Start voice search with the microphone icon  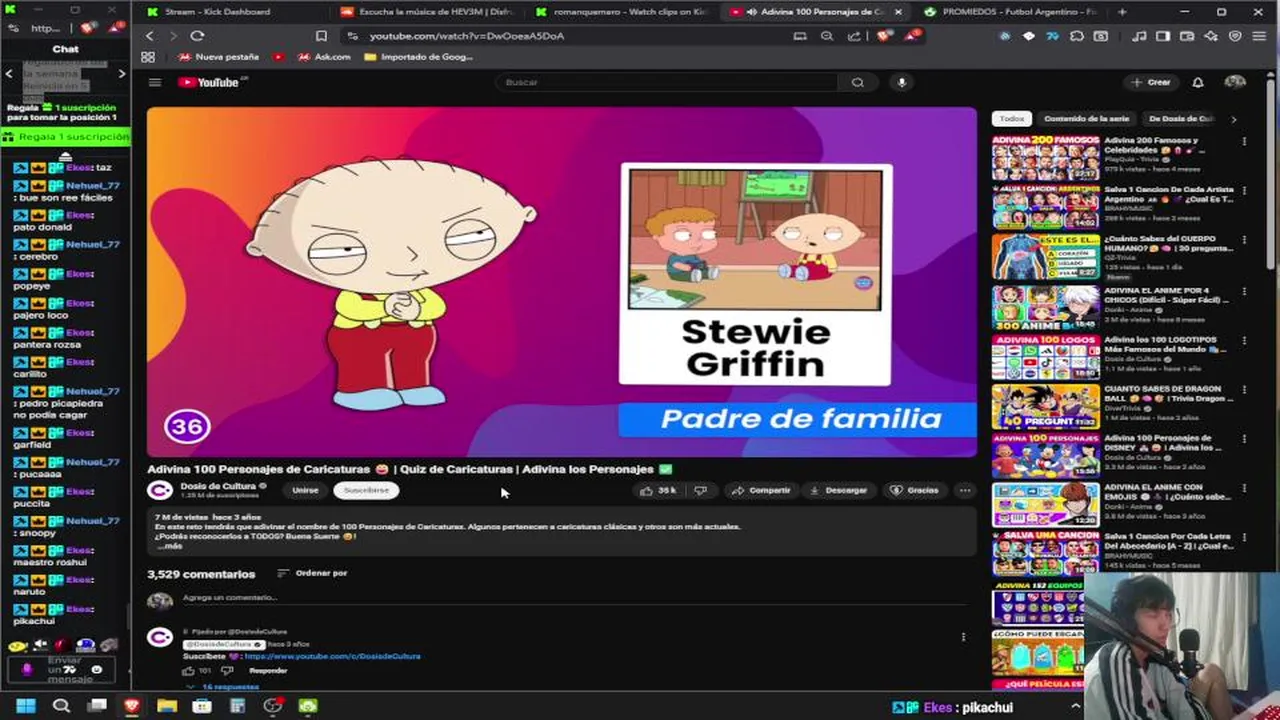click(901, 82)
